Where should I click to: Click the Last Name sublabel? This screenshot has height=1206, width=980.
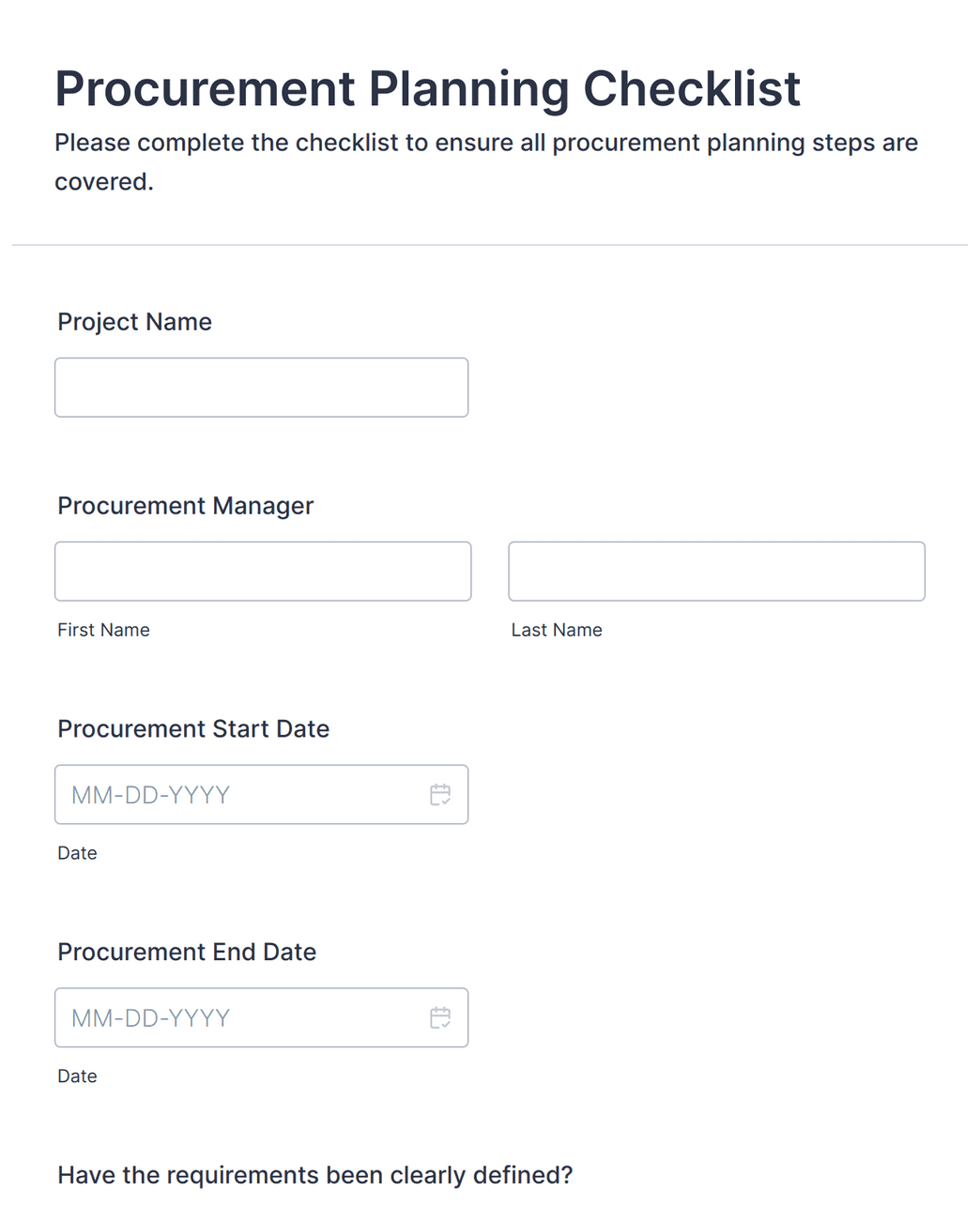click(557, 630)
